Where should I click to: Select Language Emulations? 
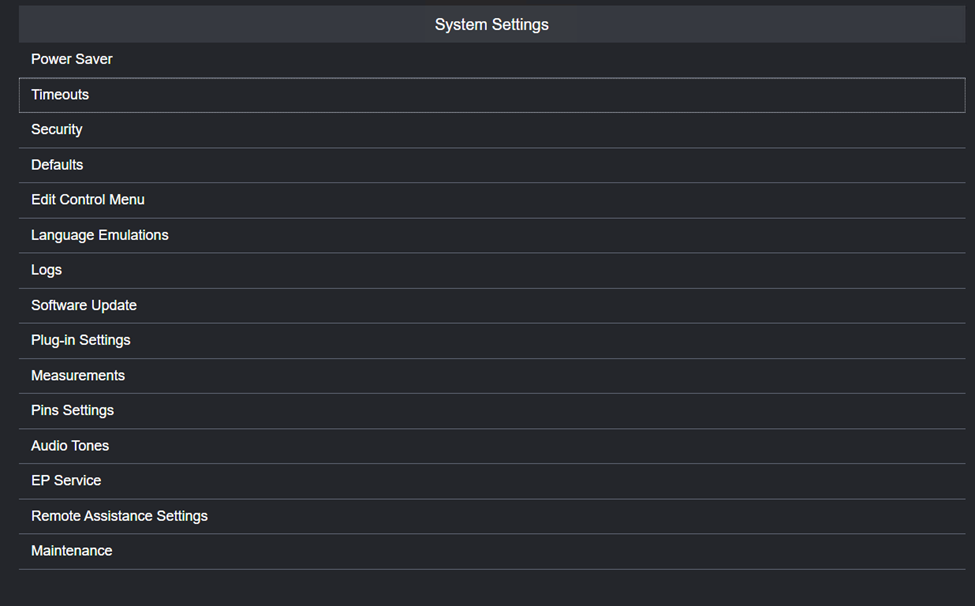click(x=100, y=235)
